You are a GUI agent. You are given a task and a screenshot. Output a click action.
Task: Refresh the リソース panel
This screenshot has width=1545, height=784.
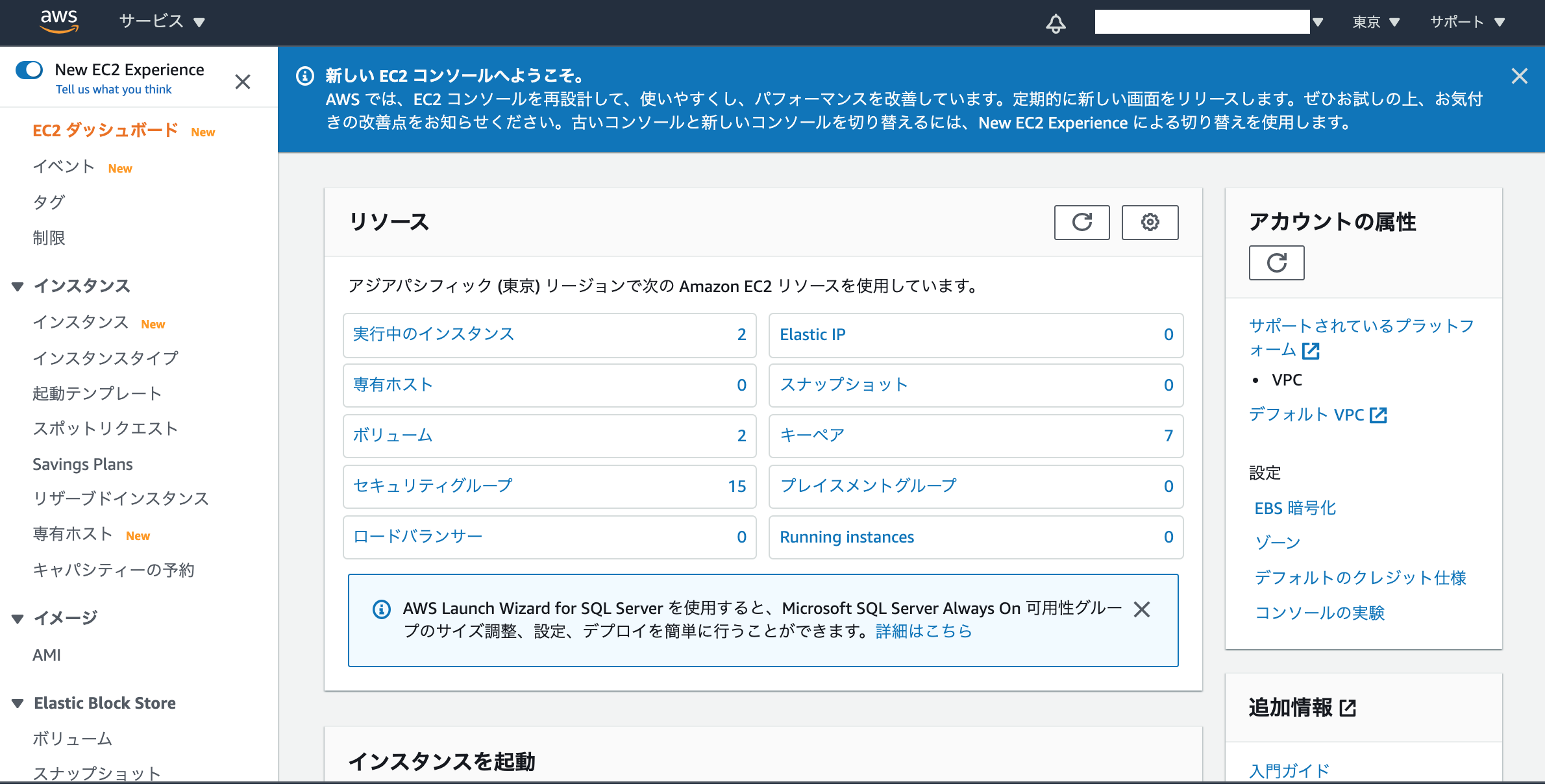[x=1081, y=223]
